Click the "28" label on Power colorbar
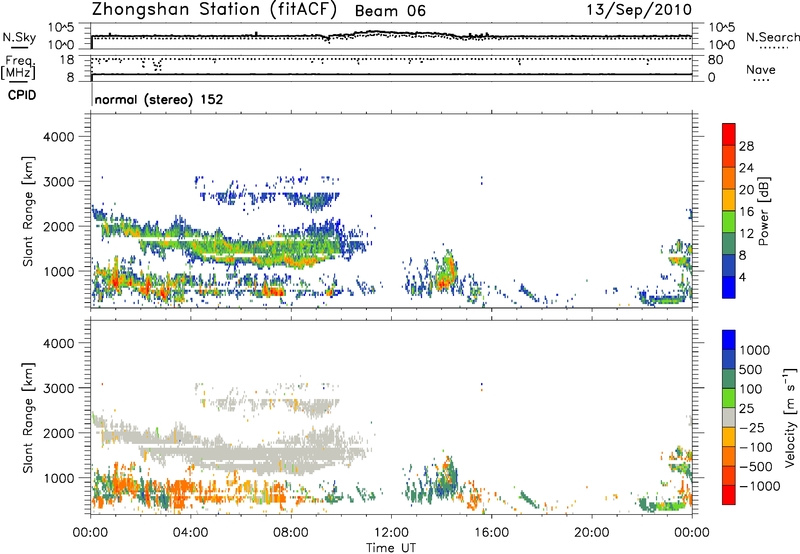This screenshot has width=800, height=554. (x=746, y=146)
